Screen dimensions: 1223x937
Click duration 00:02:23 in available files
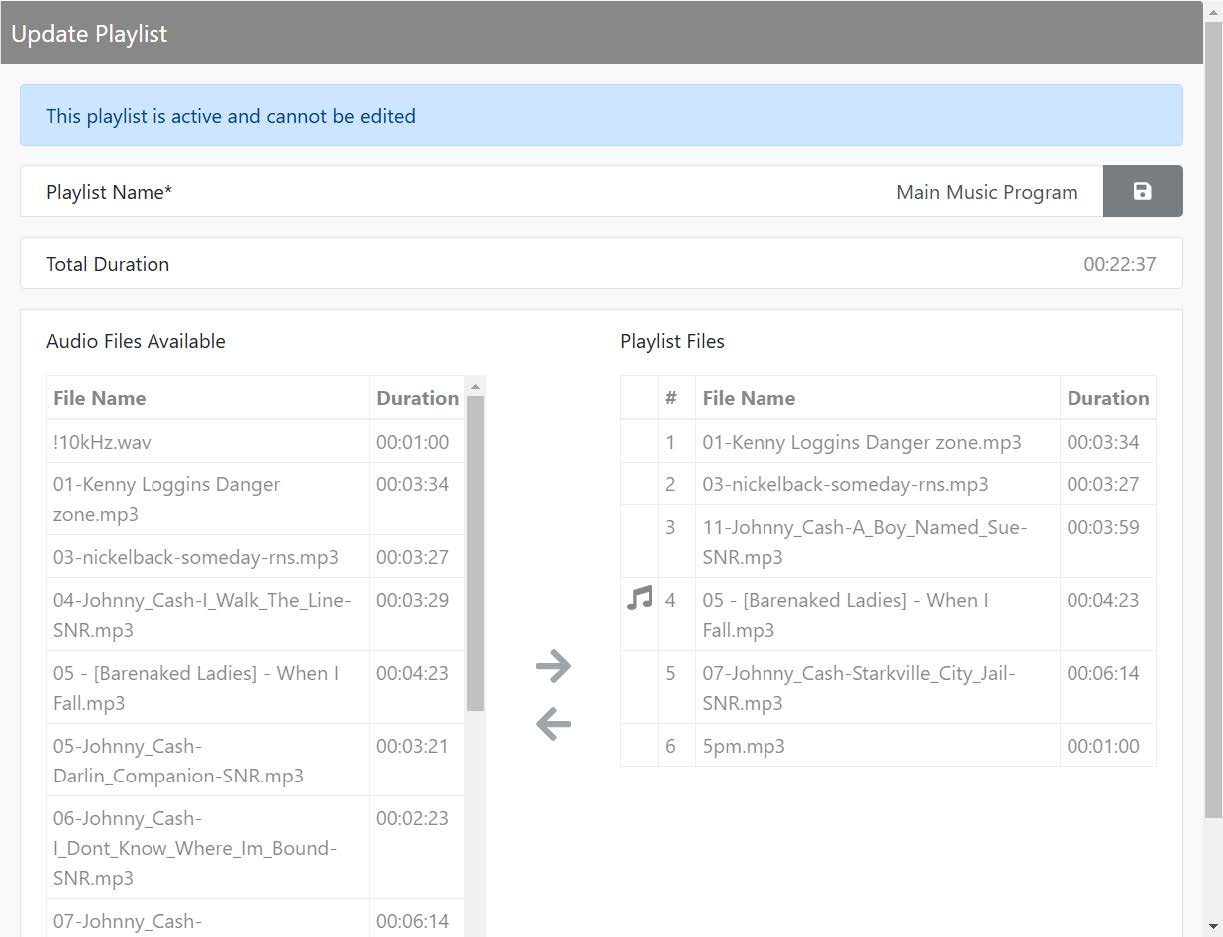(412, 817)
